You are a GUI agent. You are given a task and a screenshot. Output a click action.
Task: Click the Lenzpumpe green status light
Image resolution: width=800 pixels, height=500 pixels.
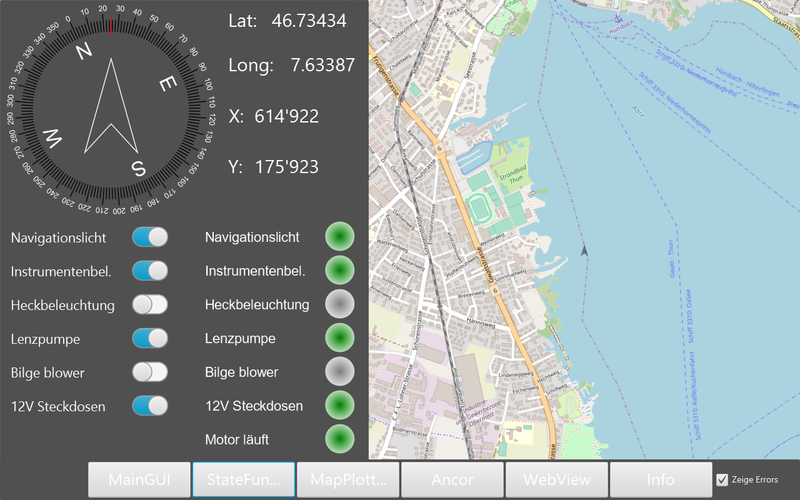click(x=341, y=338)
